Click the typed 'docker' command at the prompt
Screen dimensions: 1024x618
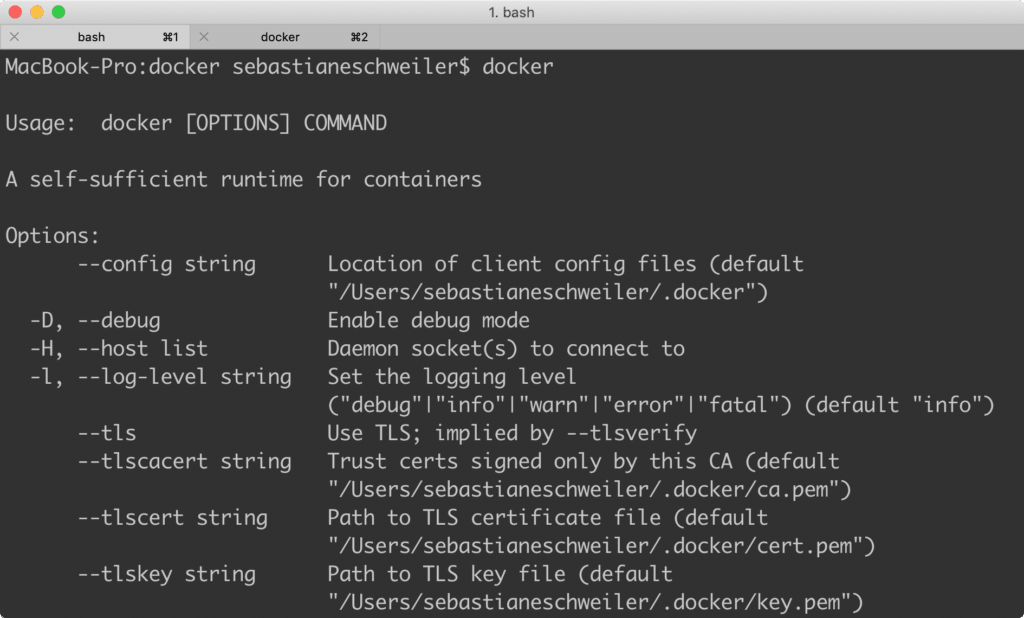point(518,67)
